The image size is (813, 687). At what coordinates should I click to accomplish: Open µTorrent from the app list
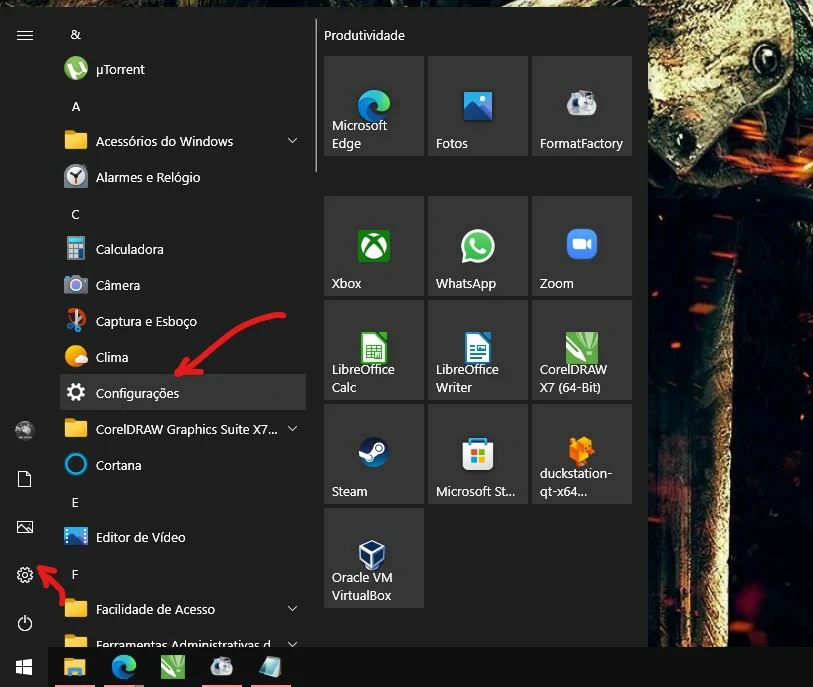(x=183, y=69)
